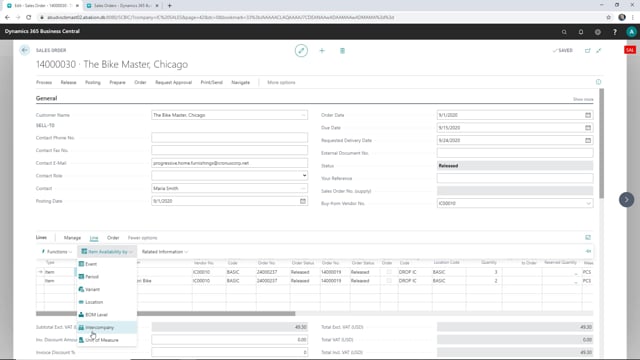Click More options
The height and width of the screenshot is (360, 640).
tap(281, 82)
